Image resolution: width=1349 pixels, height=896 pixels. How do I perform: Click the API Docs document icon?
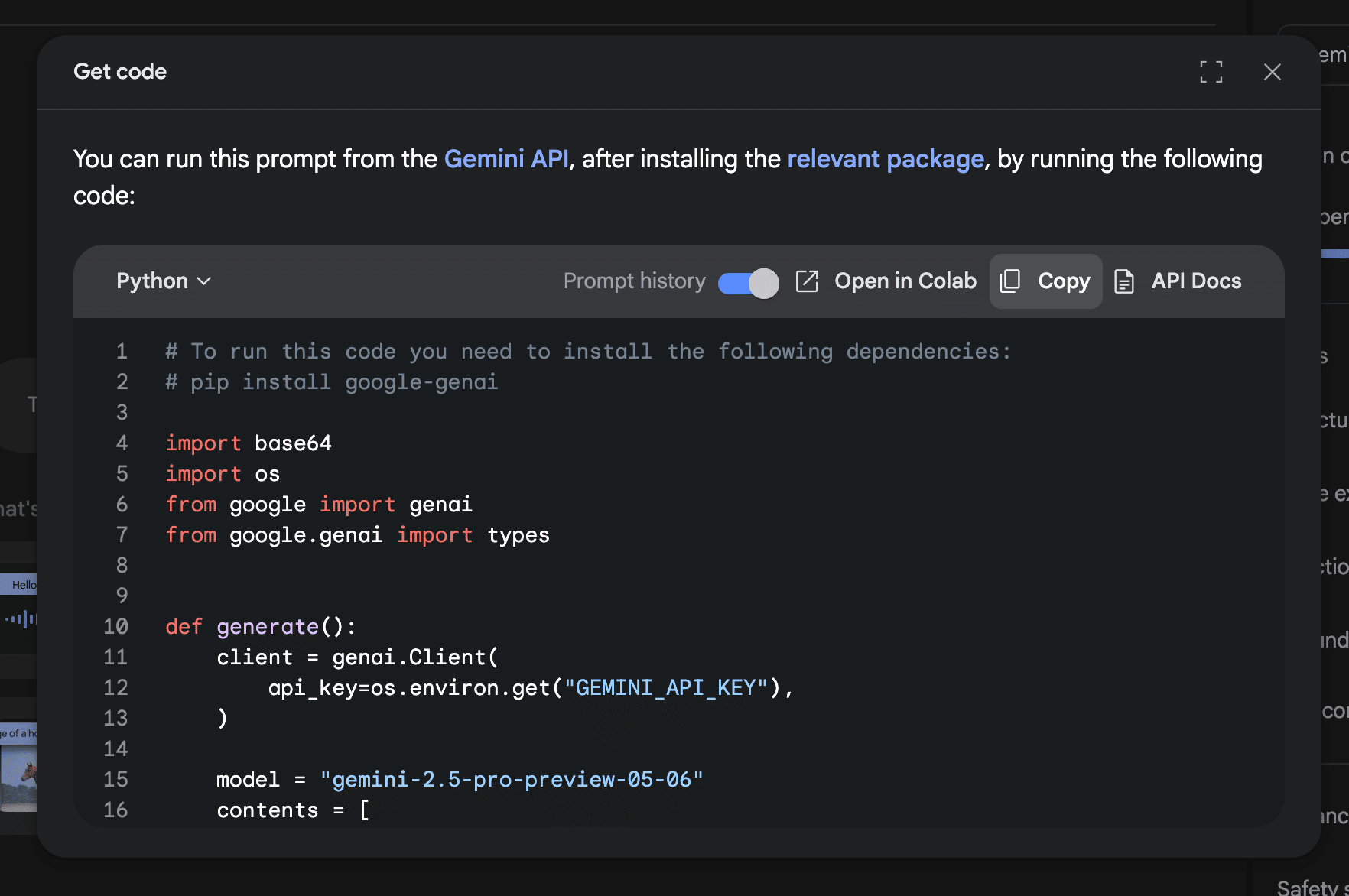(x=1124, y=281)
